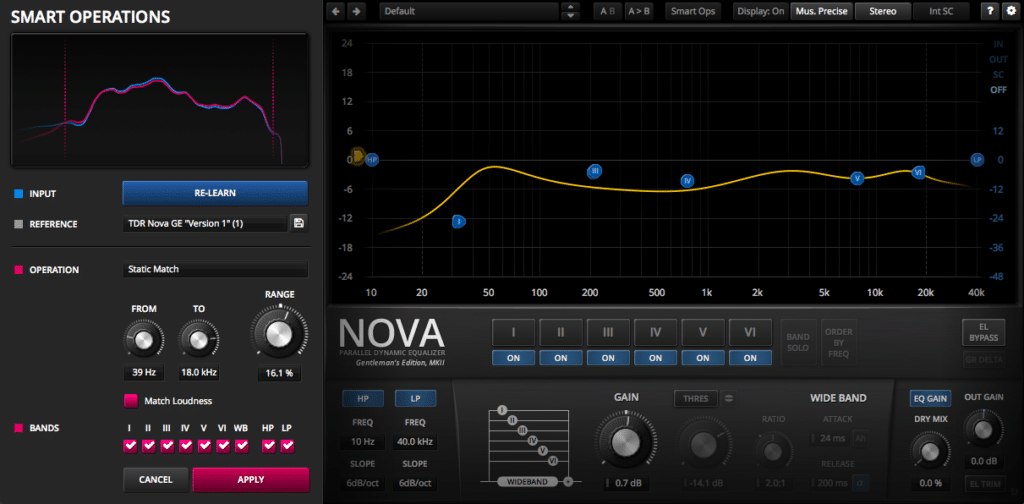Click the OUT GAIN knob
Viewport: 1024px width, 504px height.
point(983,430)
